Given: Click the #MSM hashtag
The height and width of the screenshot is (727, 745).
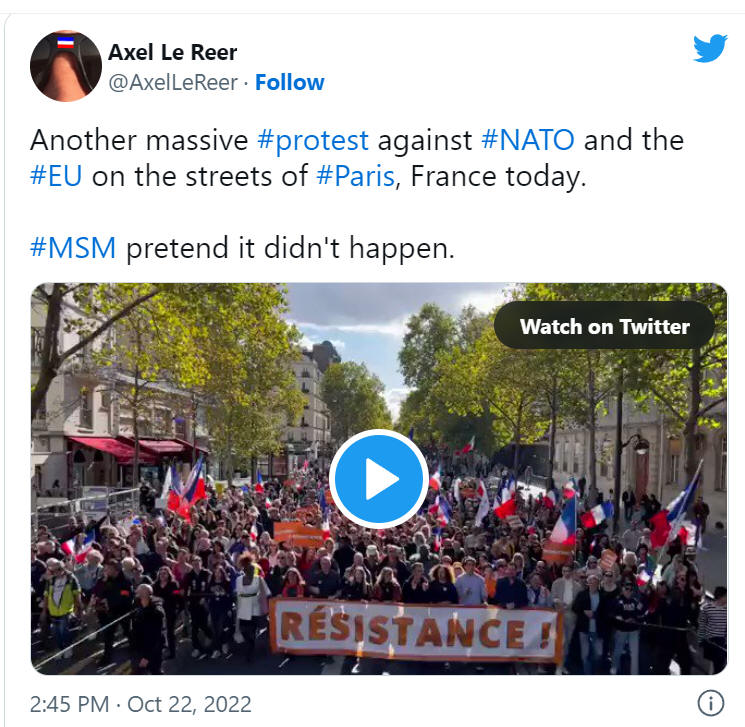Looking at the screenshot, I should [73, 248].
